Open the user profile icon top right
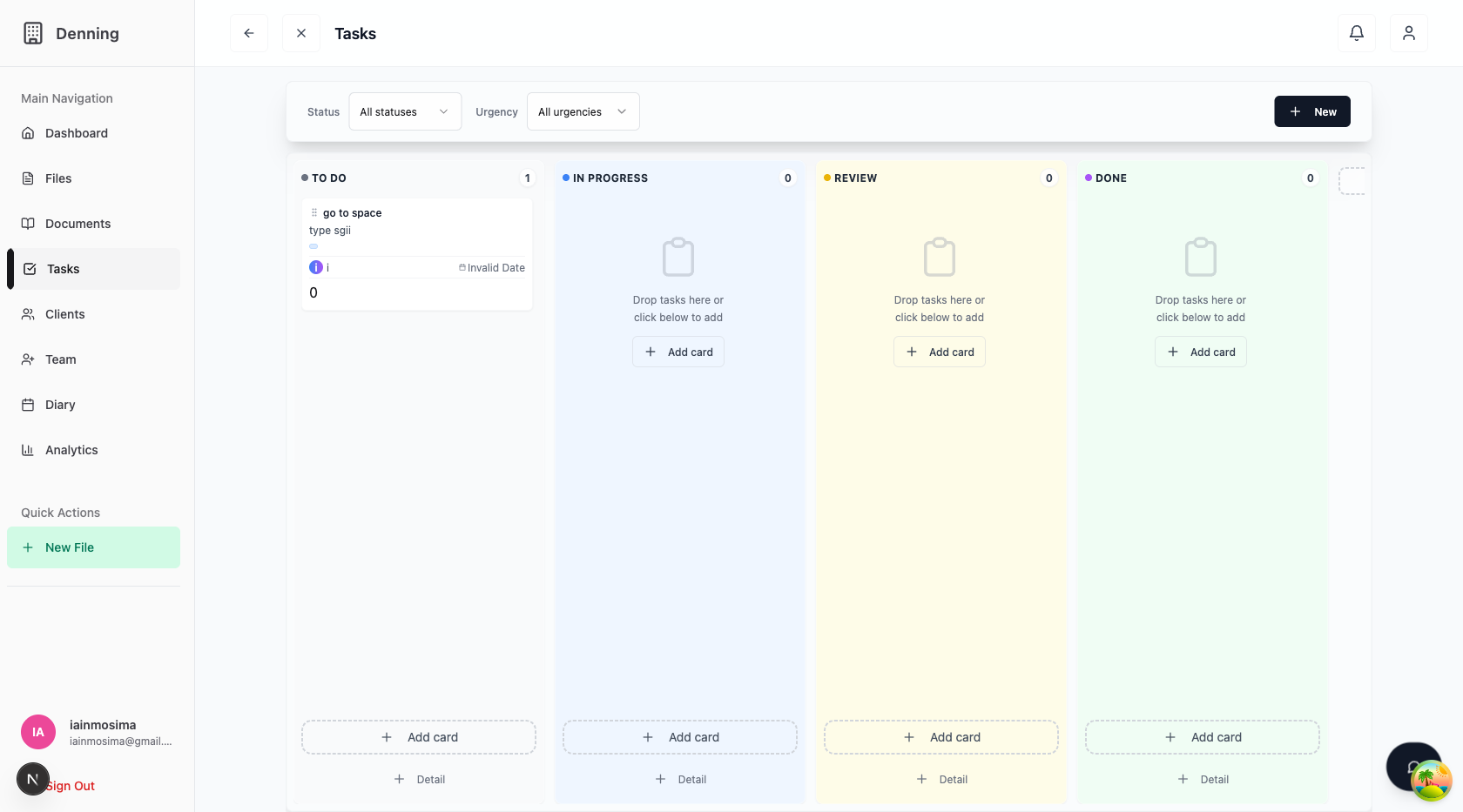 (x=1408, y=32)
